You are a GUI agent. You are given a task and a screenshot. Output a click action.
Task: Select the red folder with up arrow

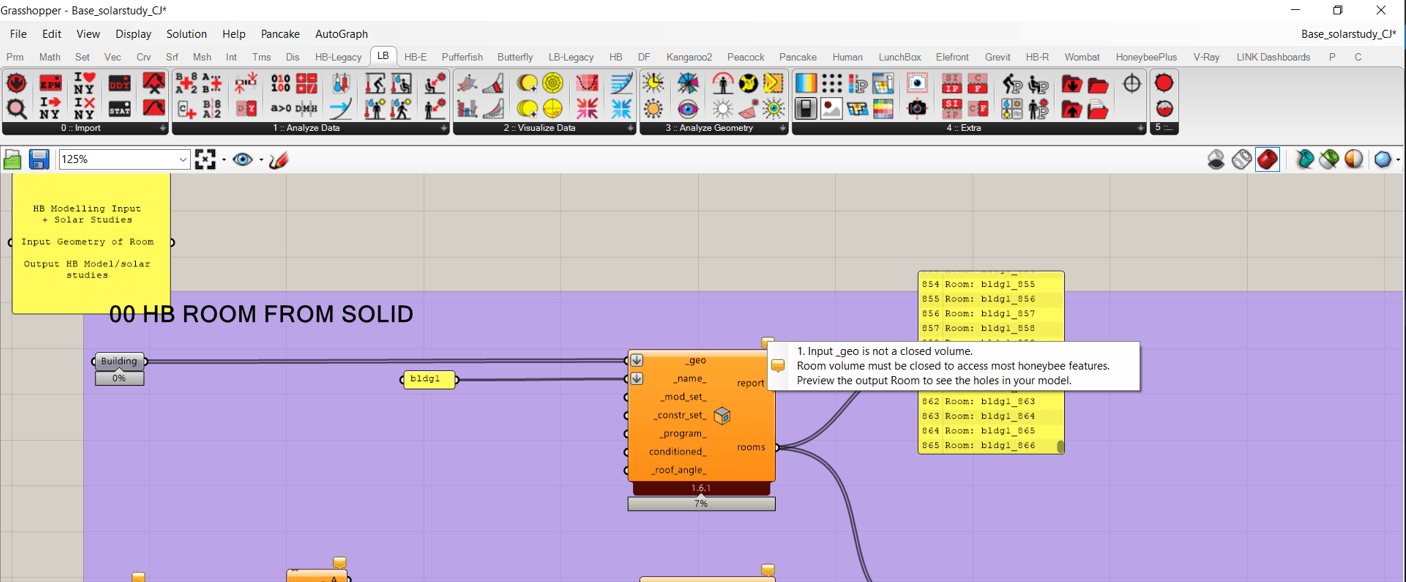pos(1072,108)
